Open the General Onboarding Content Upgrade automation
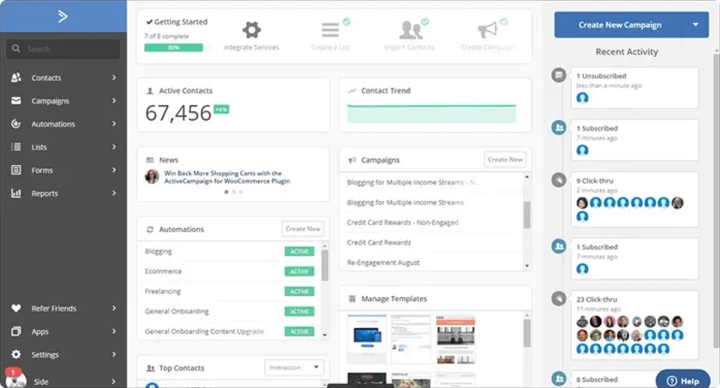Viewport: 720px width, 388px height. pos(204,332)
